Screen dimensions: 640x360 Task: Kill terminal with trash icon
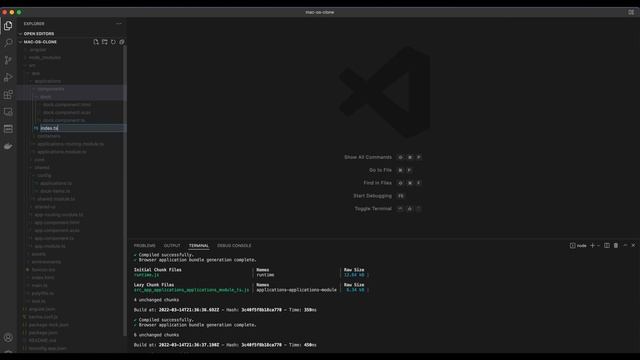(x=616, y=246)
